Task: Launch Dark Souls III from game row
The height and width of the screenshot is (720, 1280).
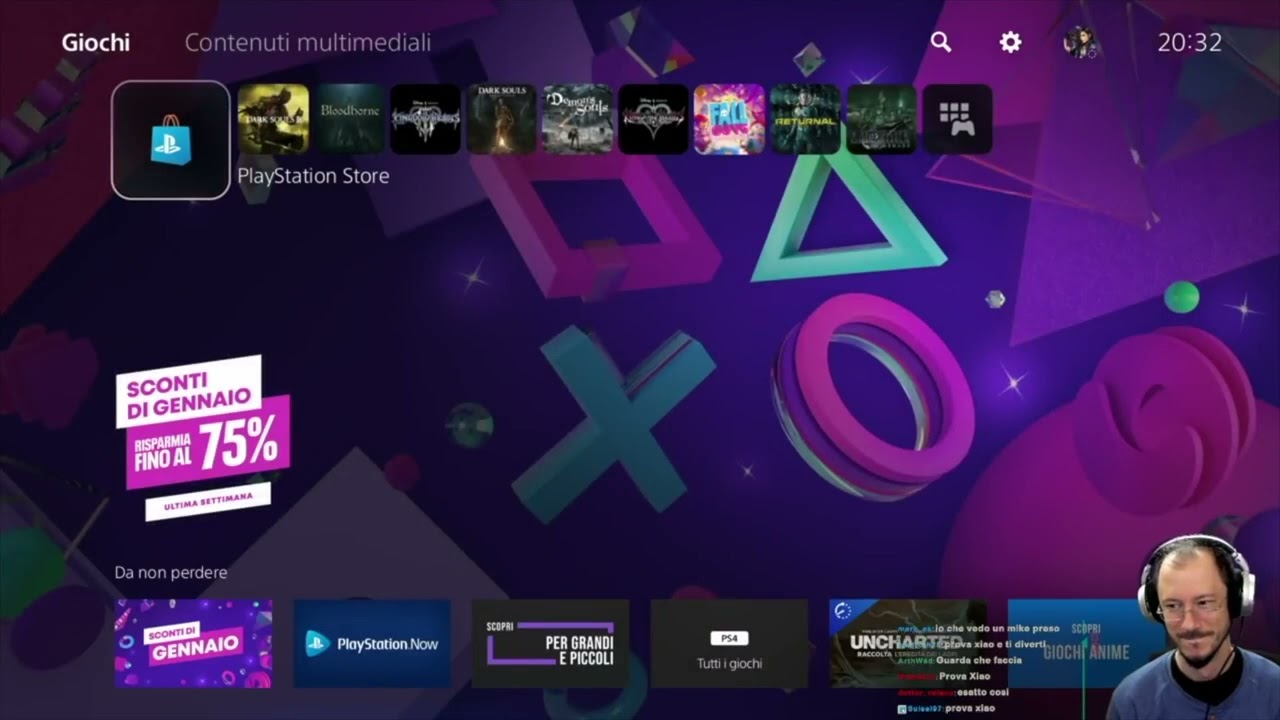Action: pyautogui.click(x=273, y=119)
